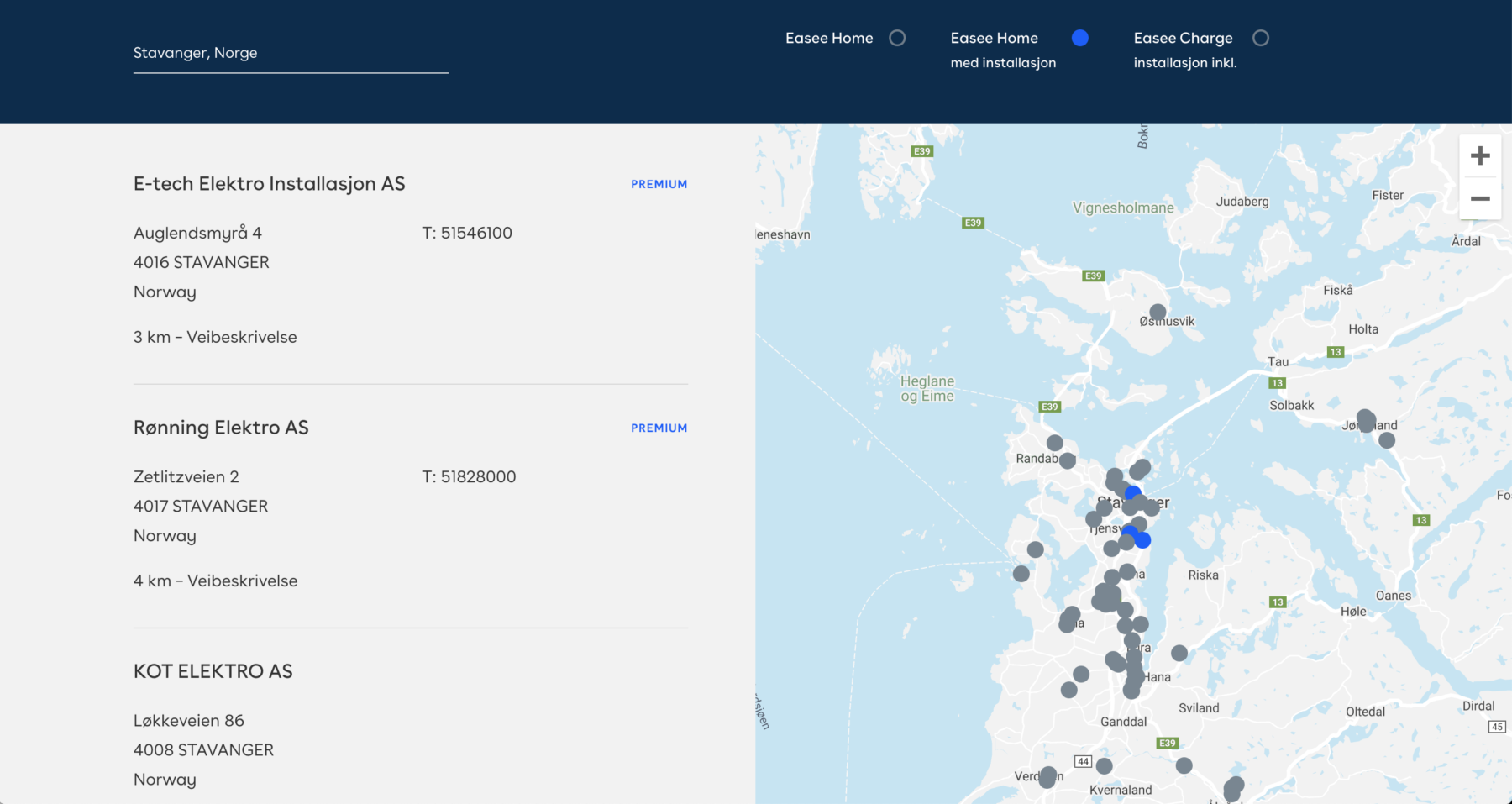Click the lone gray marker northeast of Hana

pos(1179,653)
